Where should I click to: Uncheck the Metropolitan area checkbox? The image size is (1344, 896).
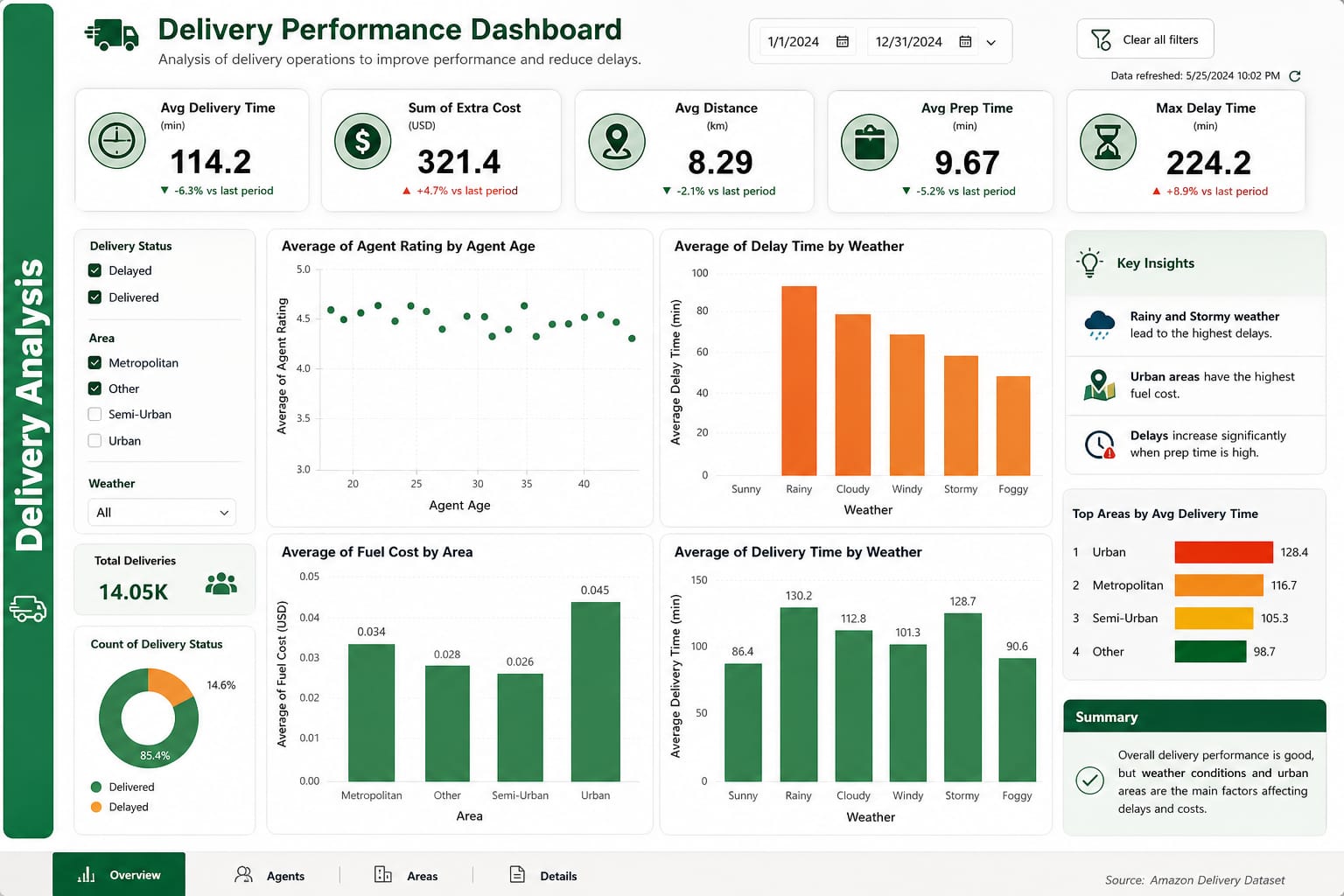tap(94, 362)
